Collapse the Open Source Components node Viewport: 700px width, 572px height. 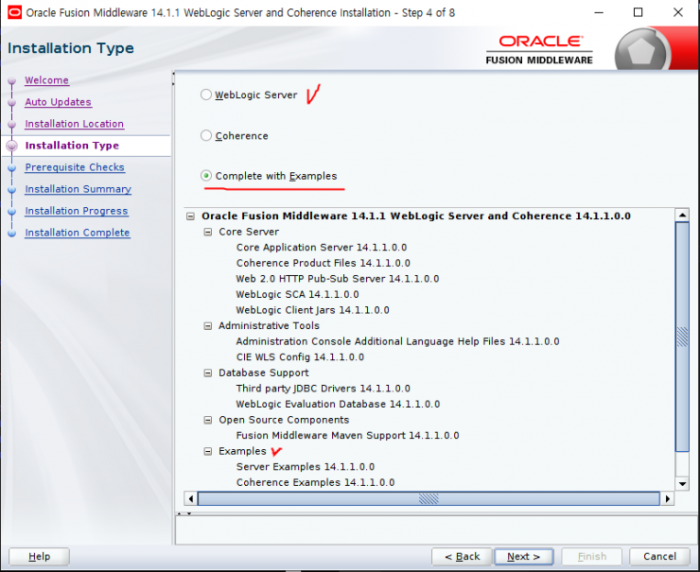(208, 420)
